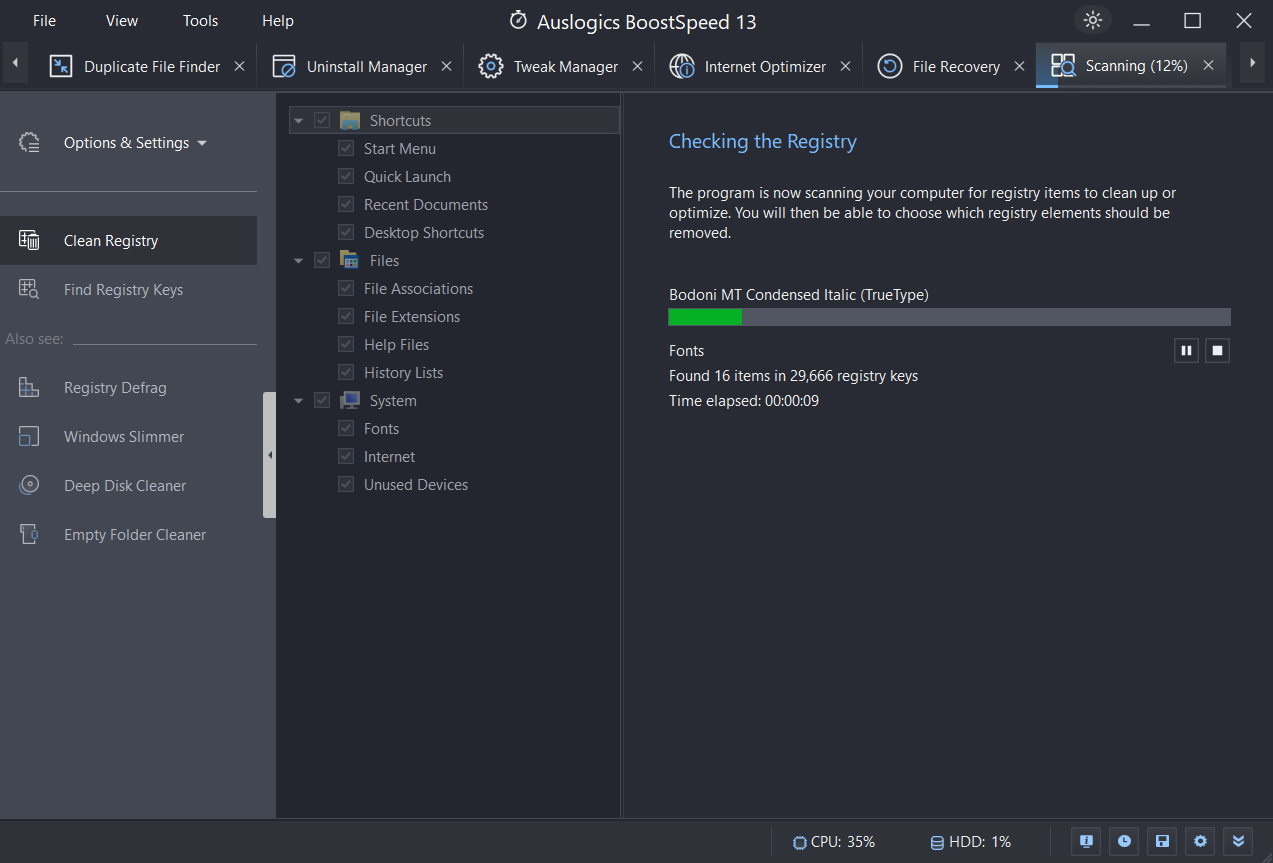Toggle the Fonts checkbox
Screen dimensions: 1273x863
point(346,428)
